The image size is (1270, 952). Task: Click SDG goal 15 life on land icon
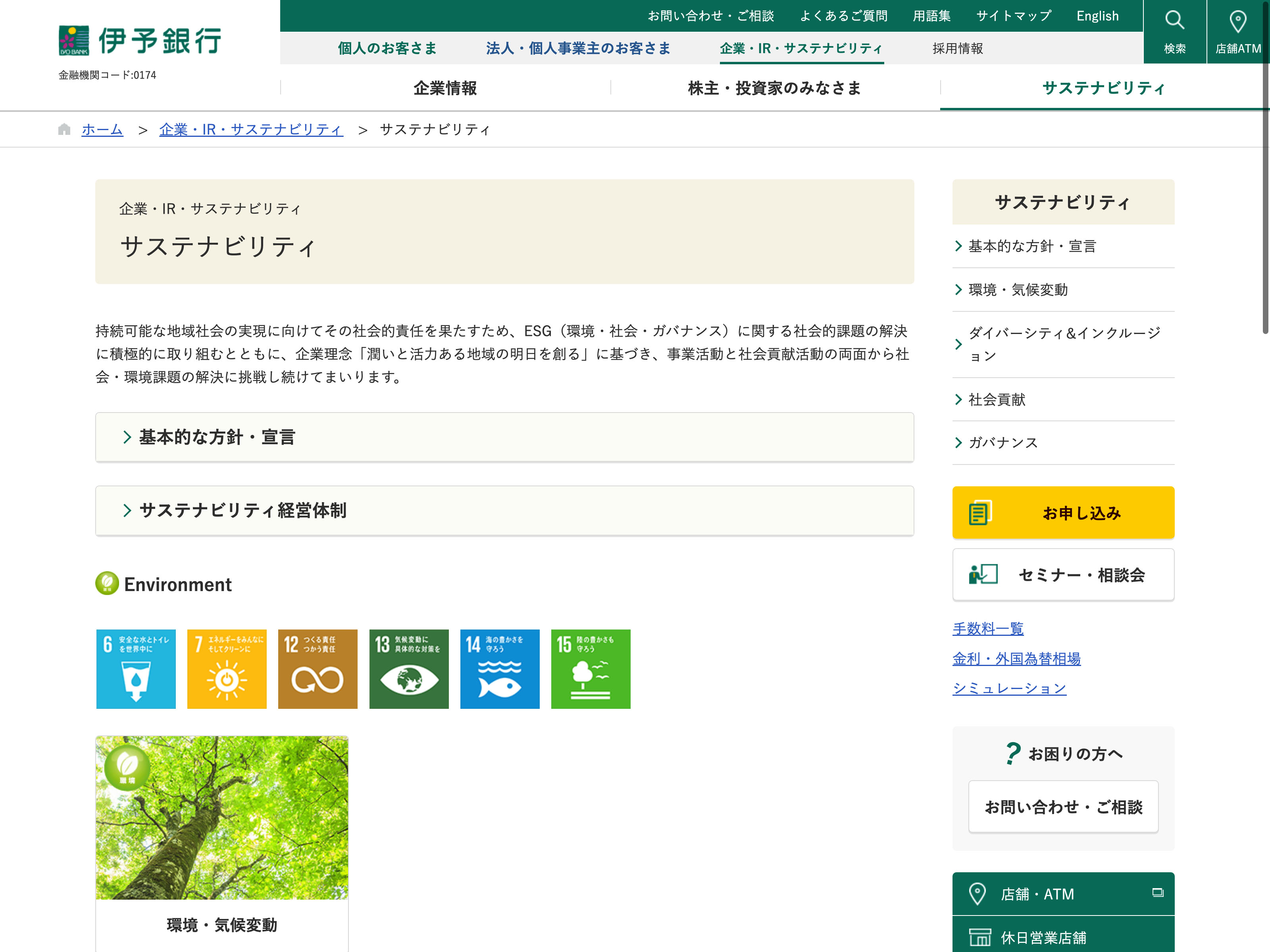(590, 669)
